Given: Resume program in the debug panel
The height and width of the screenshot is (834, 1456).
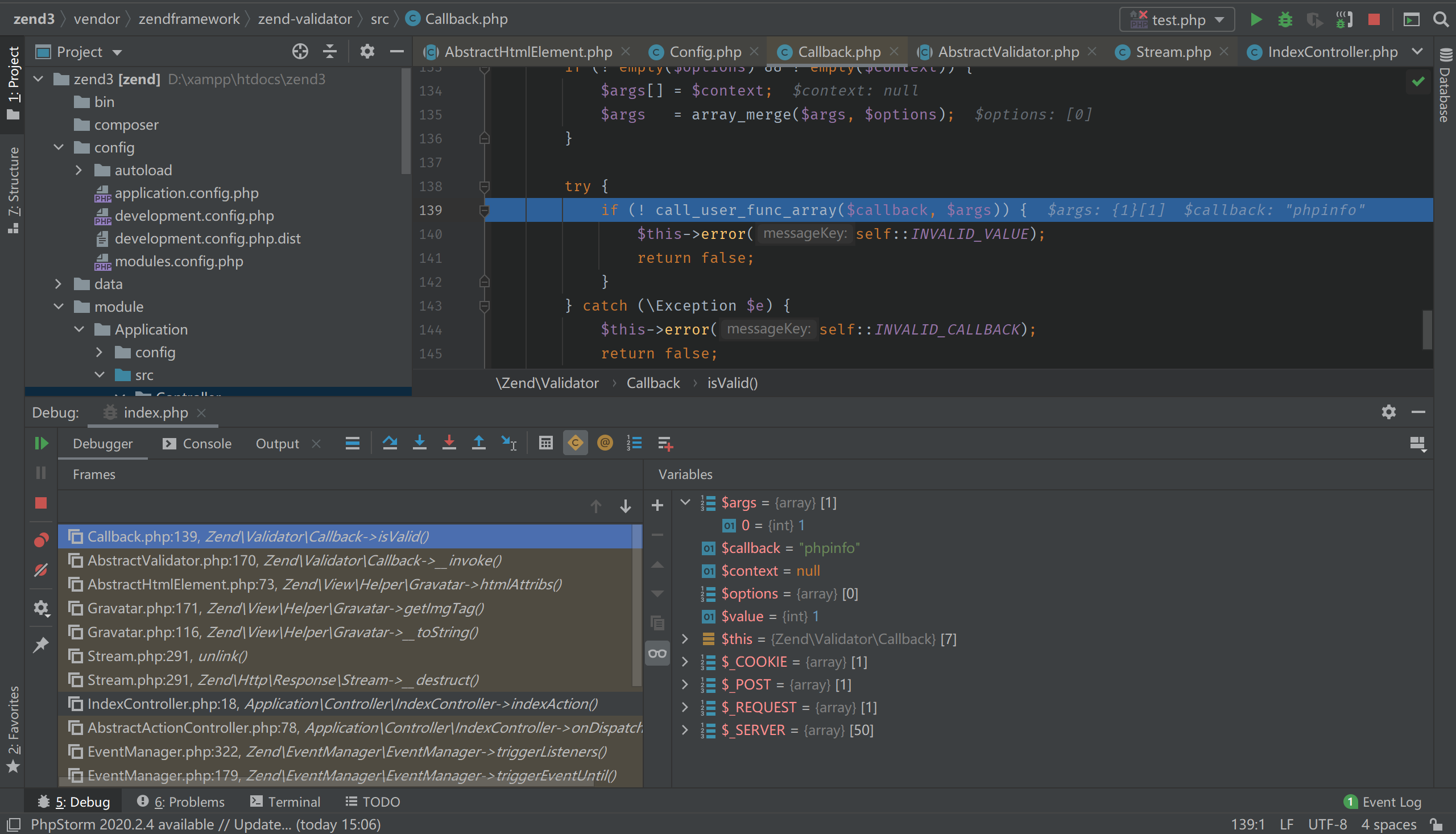Looking at the screenshot, I should [x=41, y=443].
